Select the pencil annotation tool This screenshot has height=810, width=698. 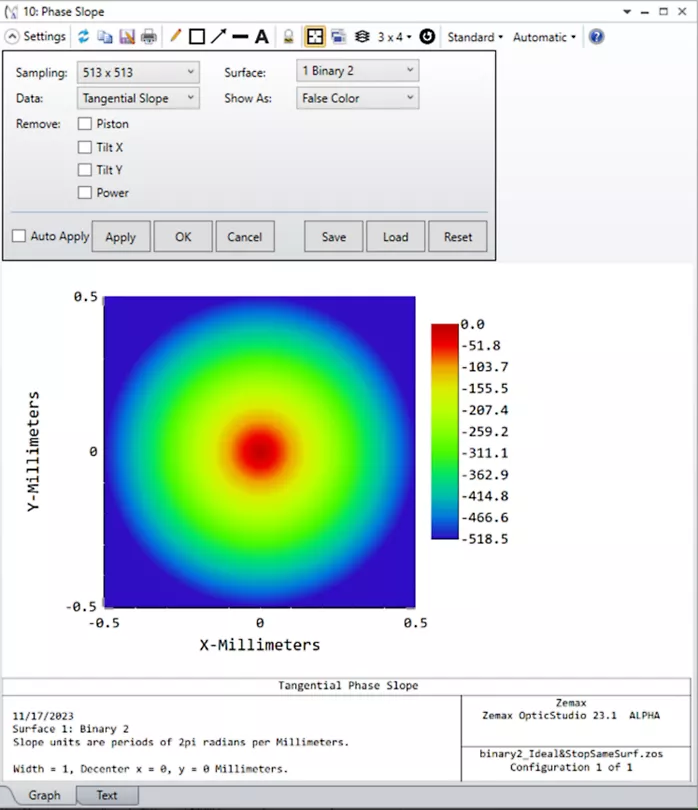coord(175,37)
